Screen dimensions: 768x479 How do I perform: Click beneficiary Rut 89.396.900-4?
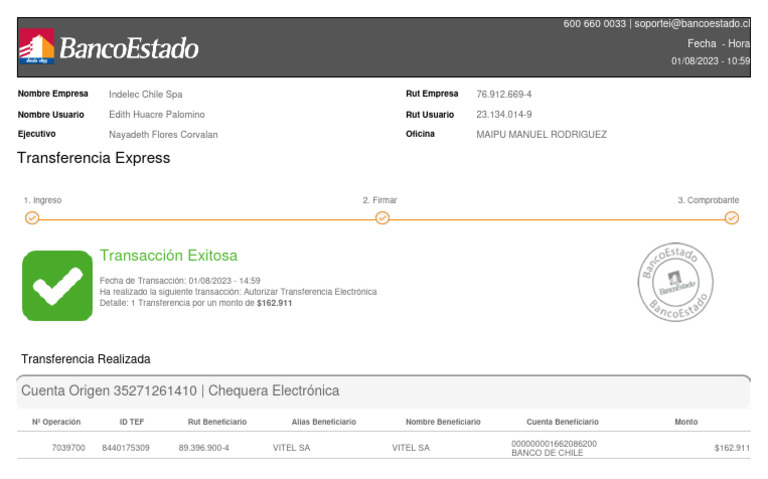pyautogui.click(x=204, y=448)
